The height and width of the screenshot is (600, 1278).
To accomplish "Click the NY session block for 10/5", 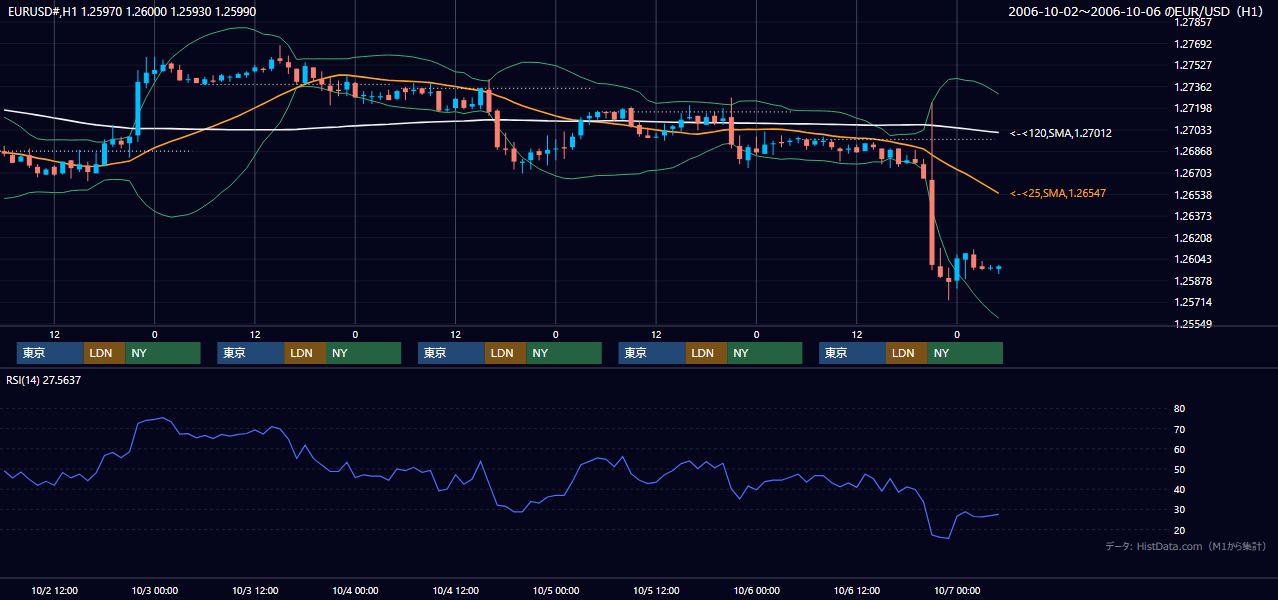I will coord(765,353).
